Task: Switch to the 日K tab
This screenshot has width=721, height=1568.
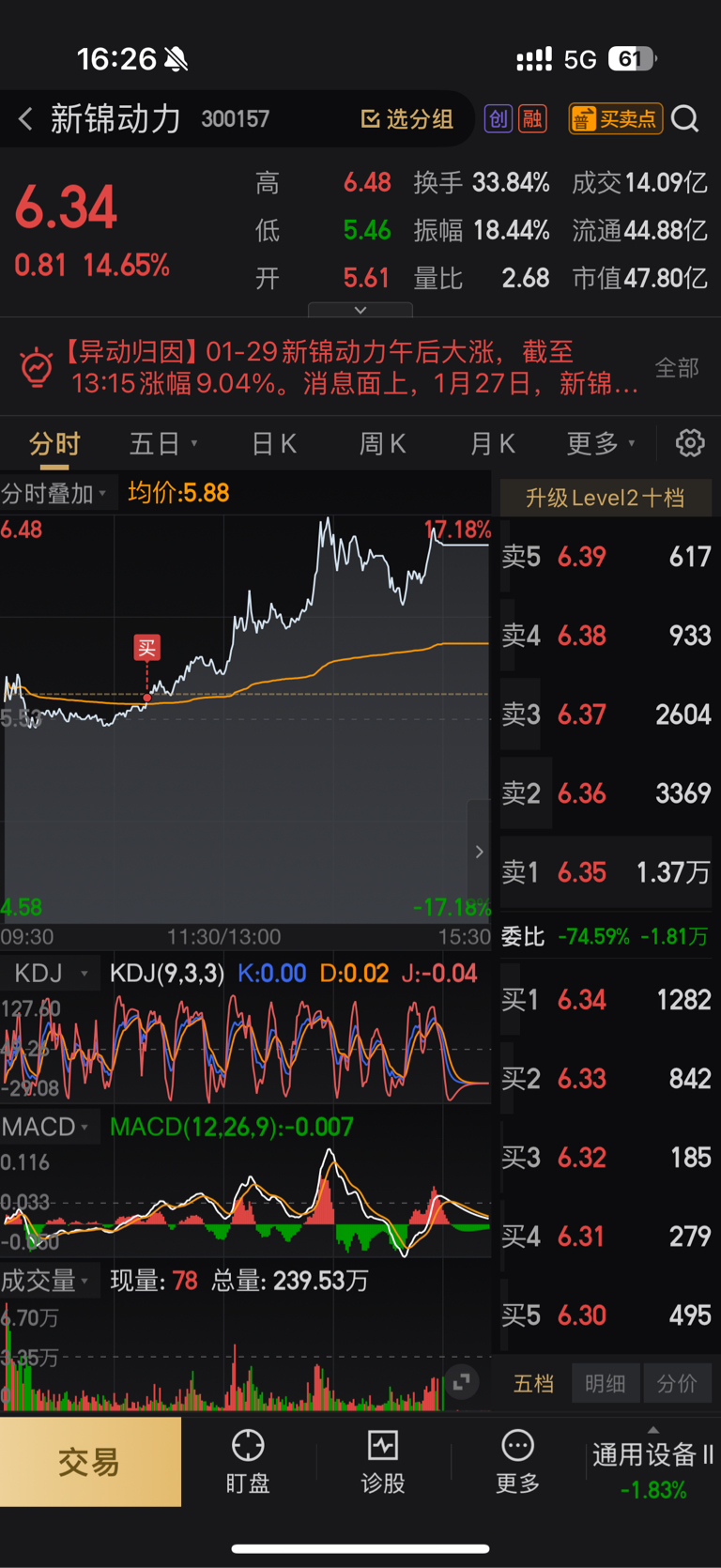Action: click(274, 443)
